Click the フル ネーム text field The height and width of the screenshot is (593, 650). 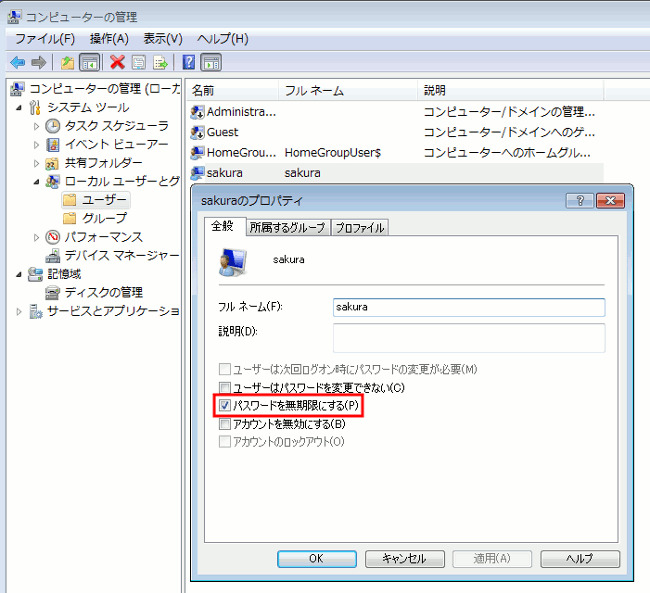pyautogui.click(x=469, y=307)
